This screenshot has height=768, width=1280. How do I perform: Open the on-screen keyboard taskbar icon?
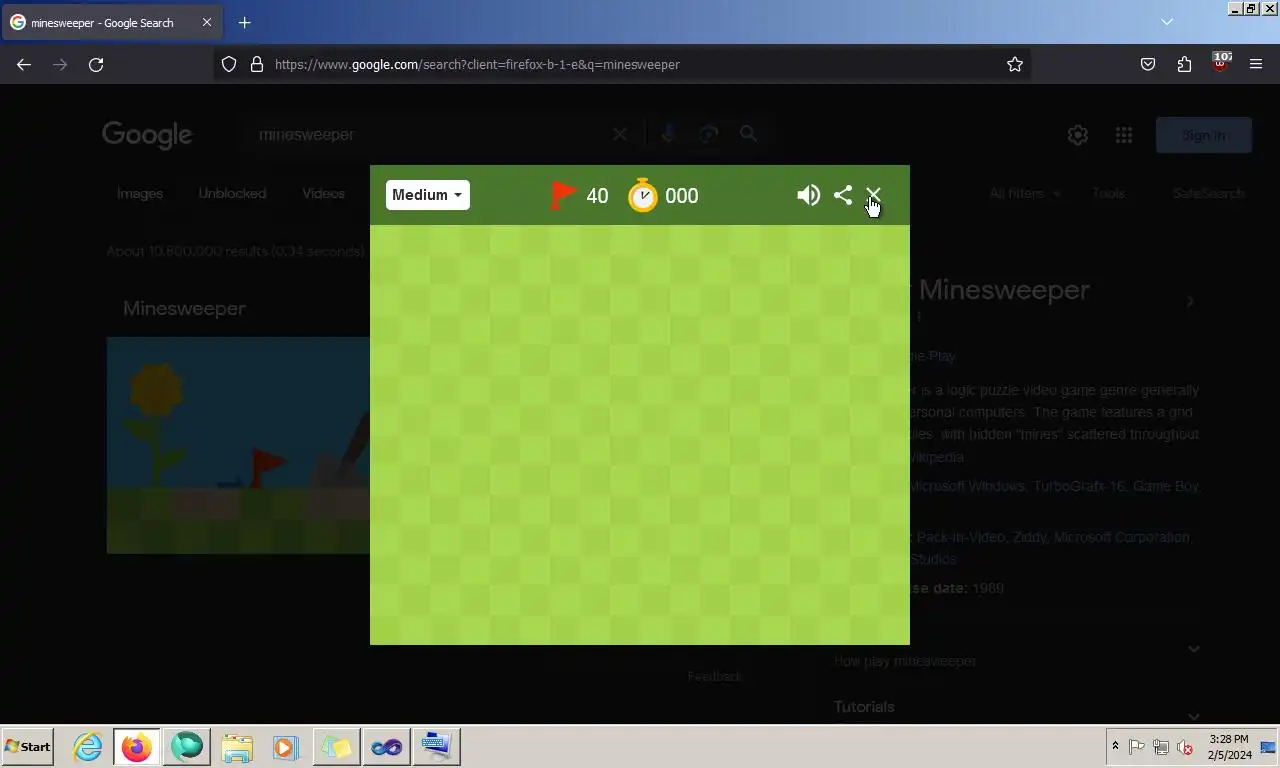[x=436, y=747]
